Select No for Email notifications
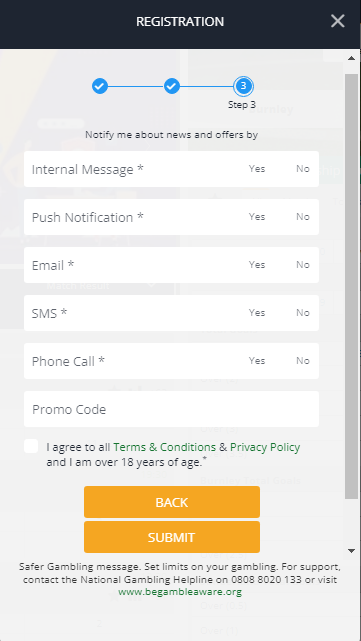This screenshot has height=641, width=361. pos(303,265)
